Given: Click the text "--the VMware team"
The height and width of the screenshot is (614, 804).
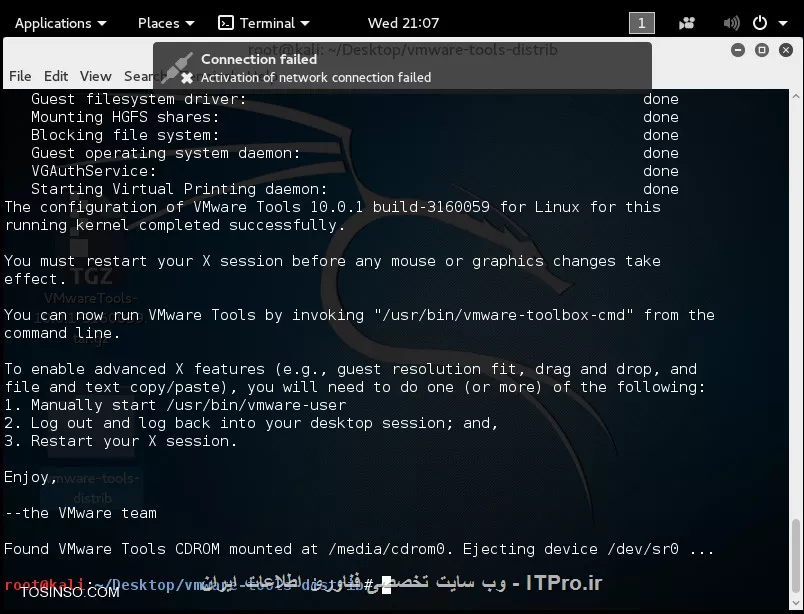Looking at the screenshot, I should (x=81, y=513).
